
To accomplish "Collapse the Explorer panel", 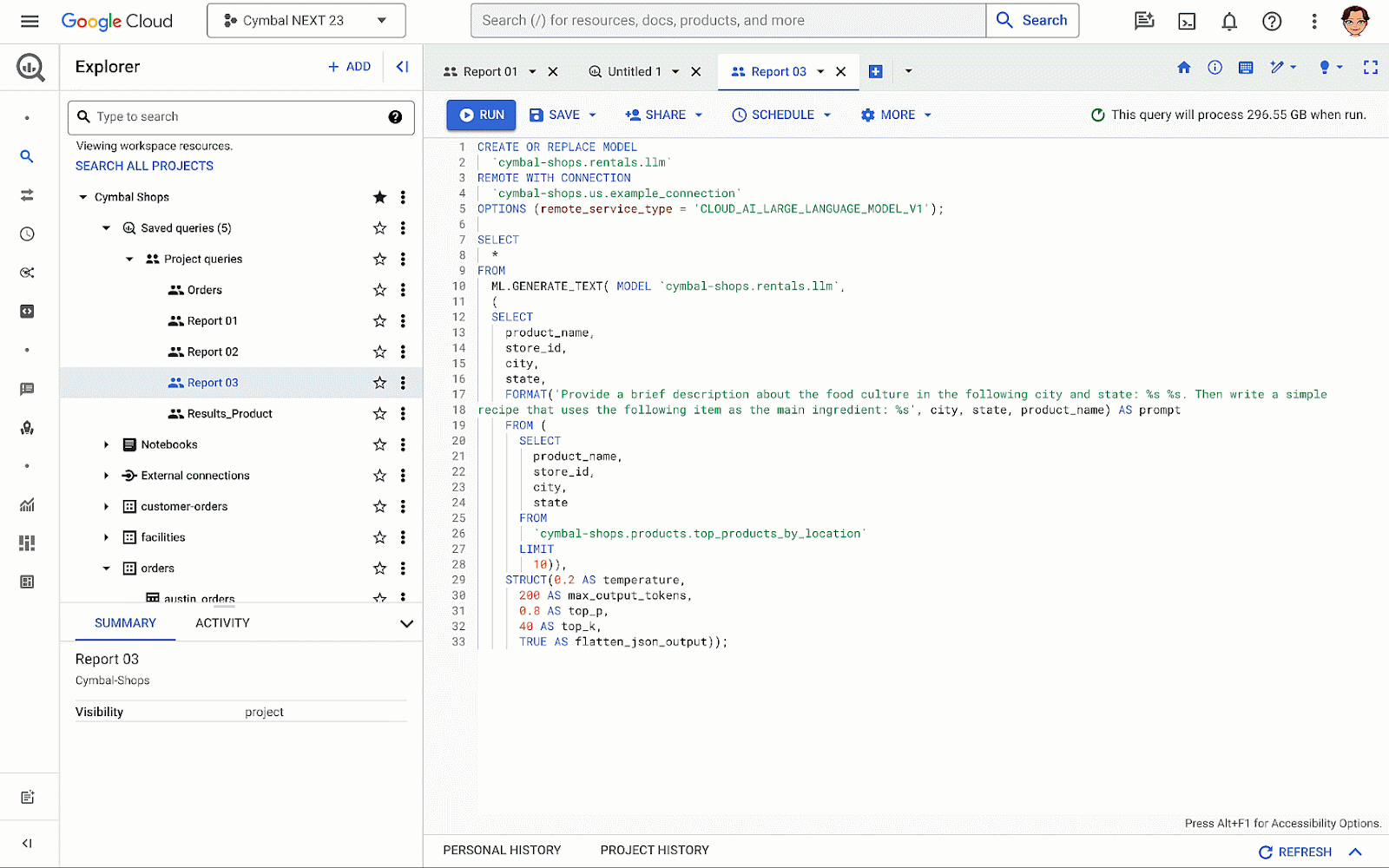I will coord(402,67).
